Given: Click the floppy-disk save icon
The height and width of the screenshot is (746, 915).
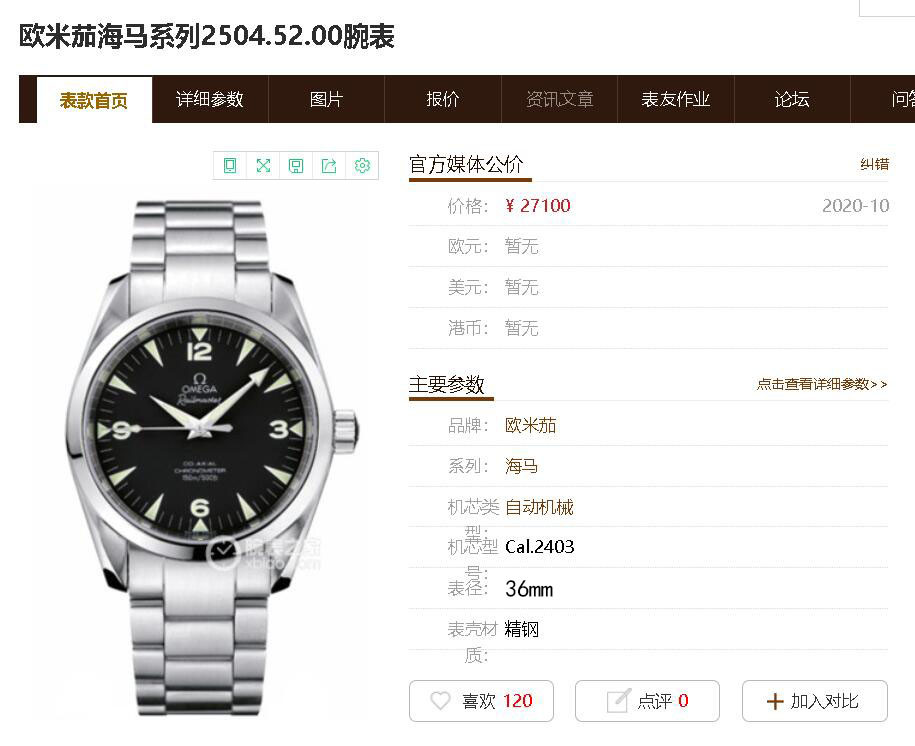Looking at the screenshot, I should (x=296, y=166).
